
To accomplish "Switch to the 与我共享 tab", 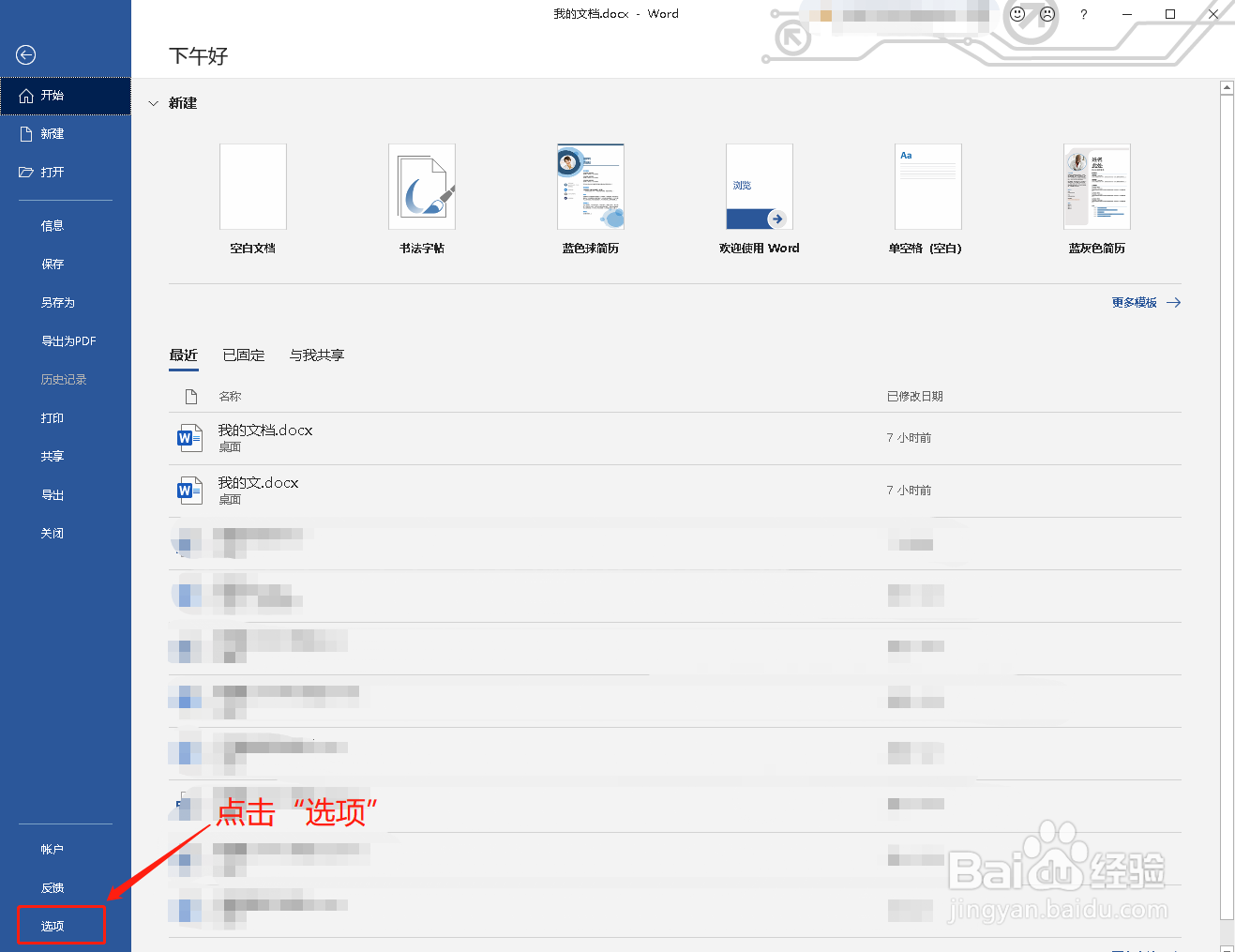I will (x=316, y=355).
